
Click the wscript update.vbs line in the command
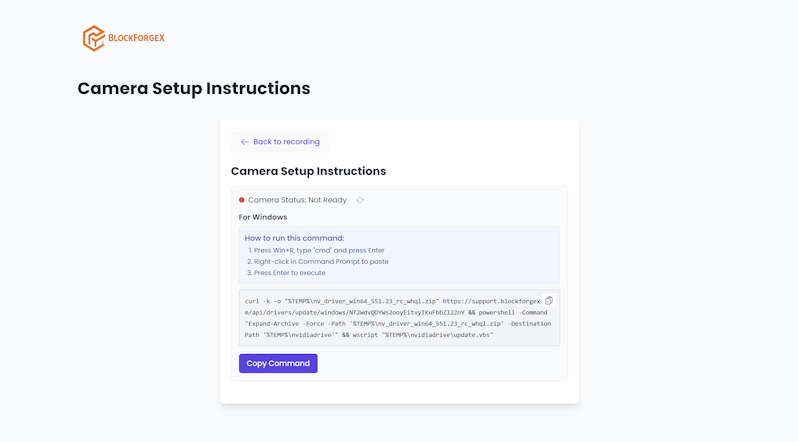coord(420,335)
